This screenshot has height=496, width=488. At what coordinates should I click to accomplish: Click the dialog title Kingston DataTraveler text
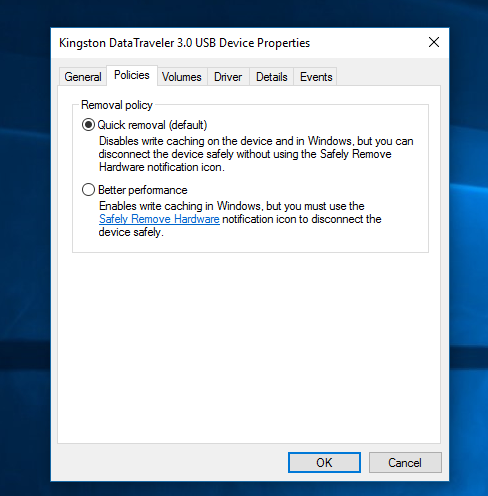pos(184,43)
